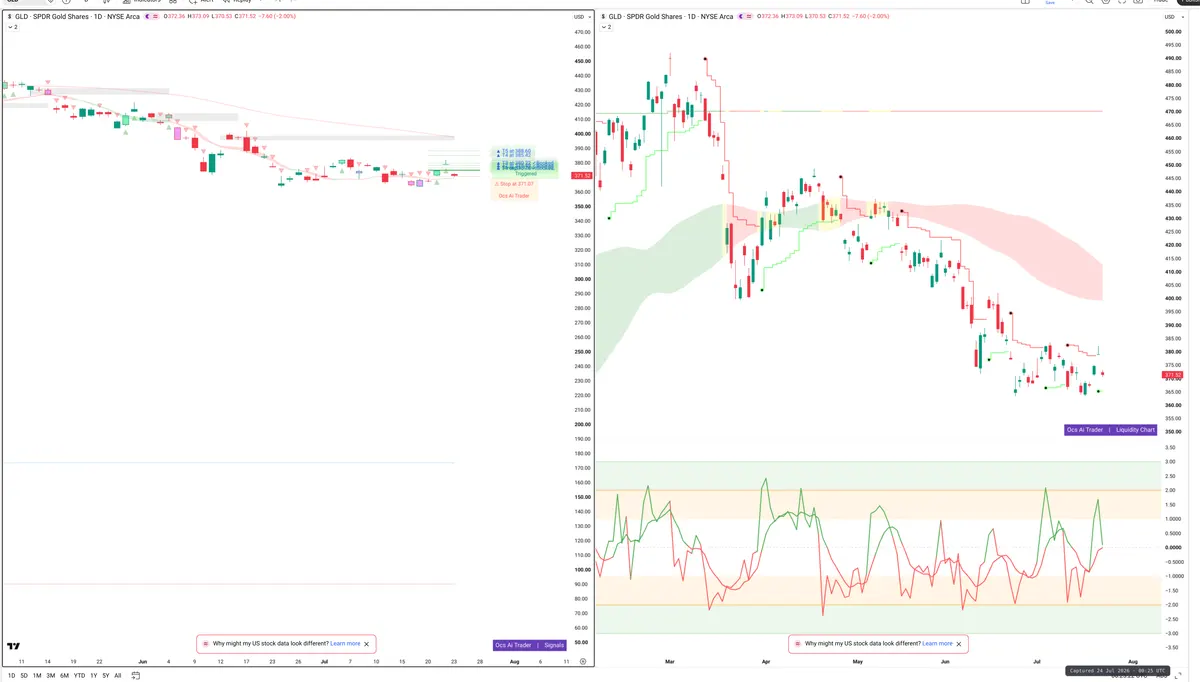
Task: Select the 3M time range button
Action: (x=50, y=676)
